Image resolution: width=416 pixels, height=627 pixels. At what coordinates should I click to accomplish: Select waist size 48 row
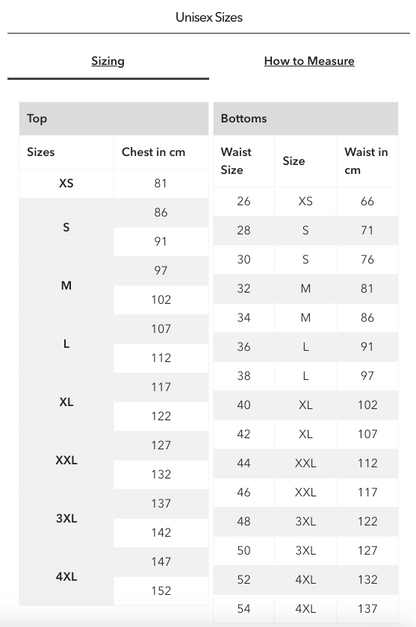click(x=306, y=521)
